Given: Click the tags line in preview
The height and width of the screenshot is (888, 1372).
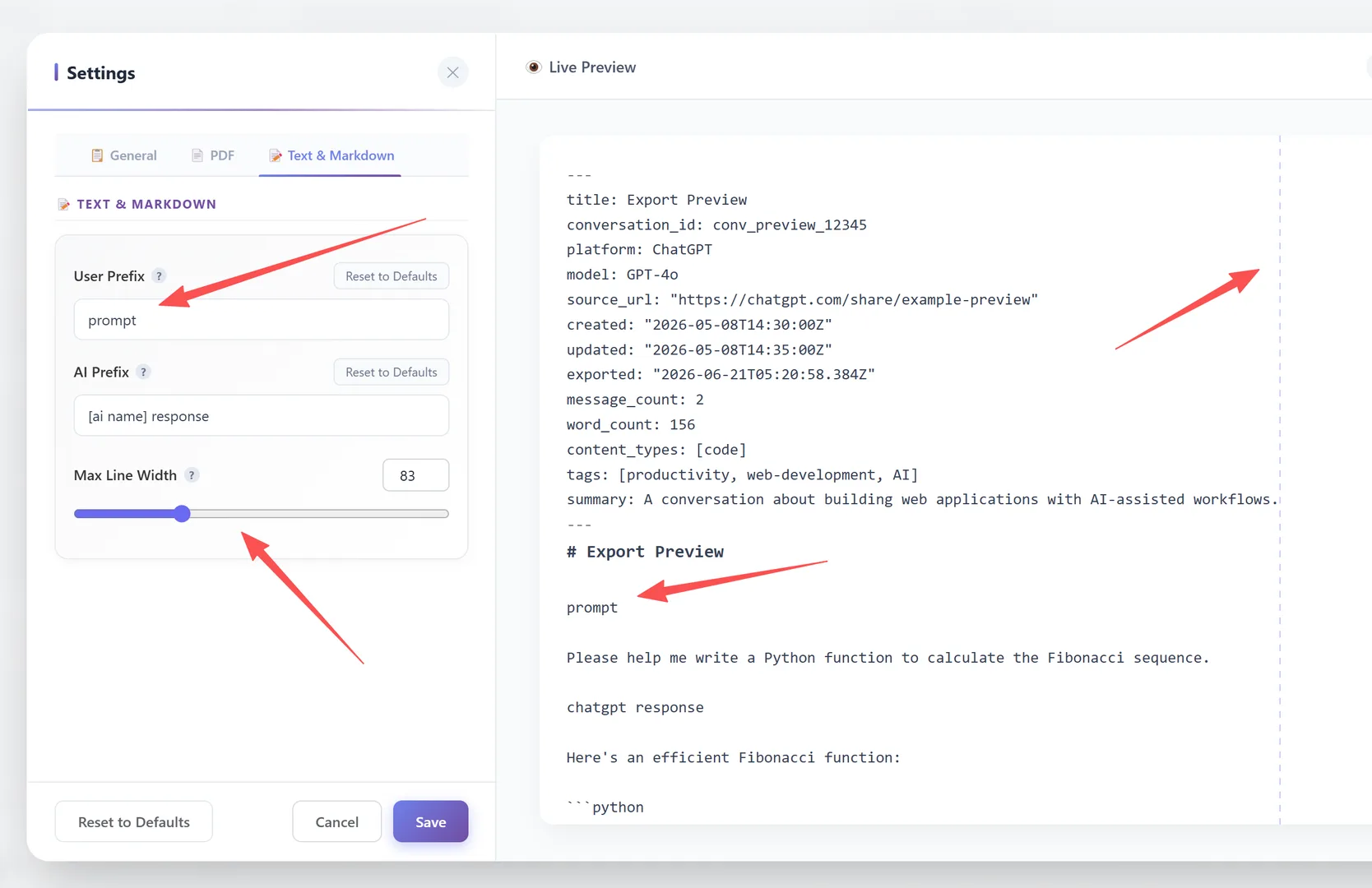Looking at the screenshot, I should (742, 475).
